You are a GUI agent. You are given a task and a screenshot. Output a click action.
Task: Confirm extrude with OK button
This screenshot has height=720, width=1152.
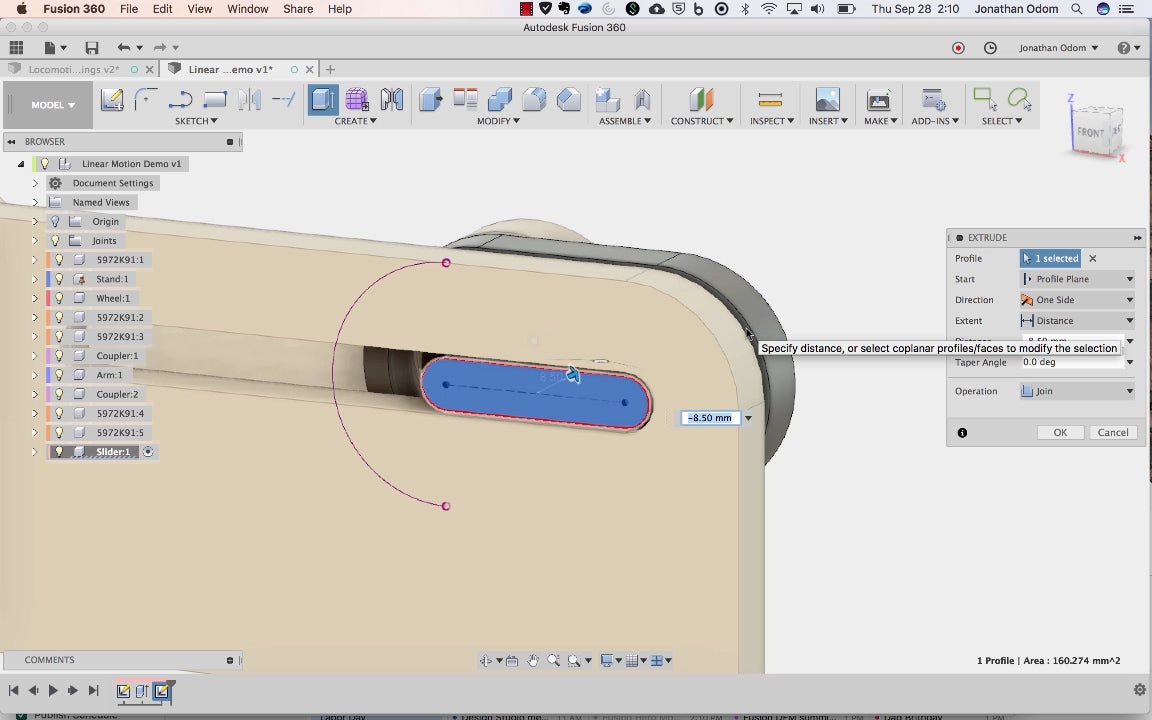pos(1060,433)
